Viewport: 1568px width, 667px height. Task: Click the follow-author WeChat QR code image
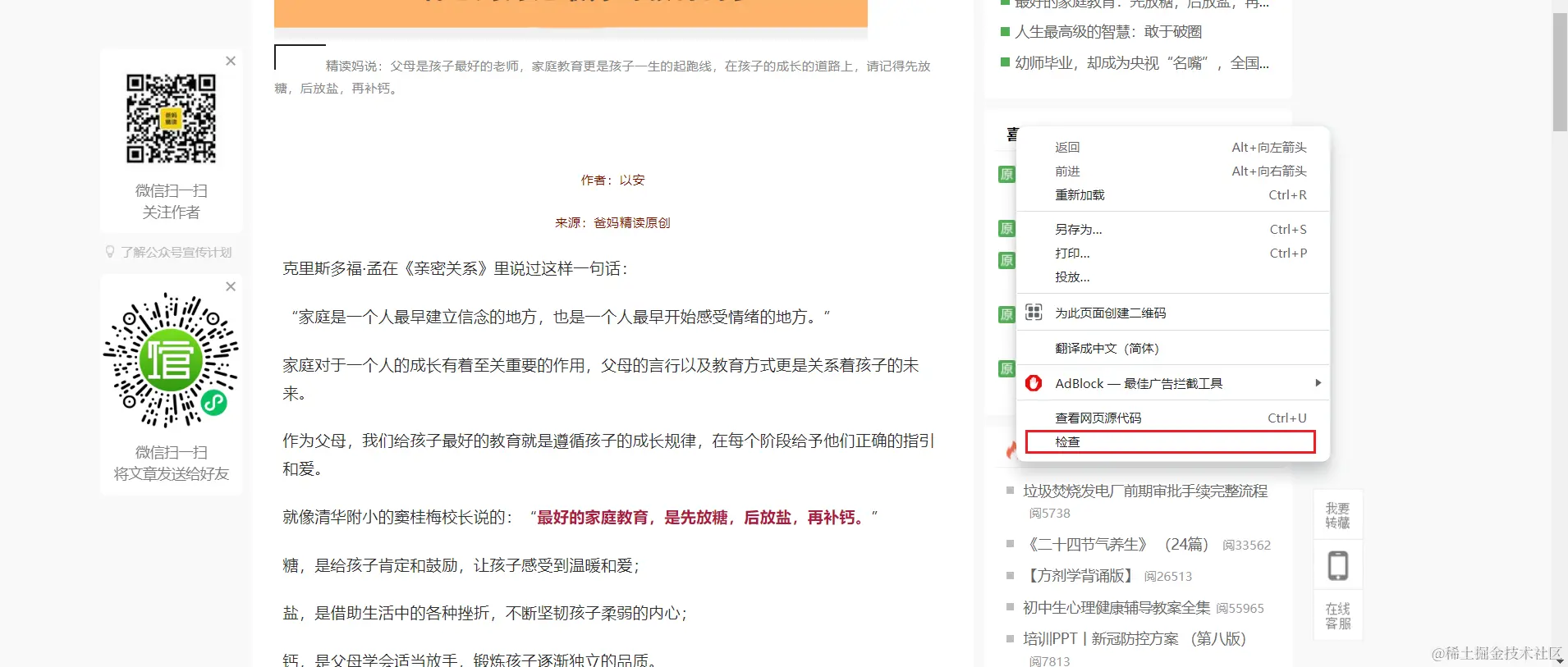(171, 118)
